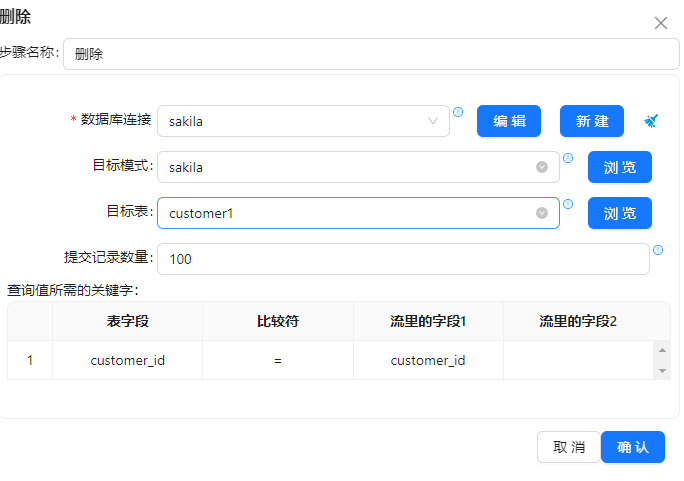Click 浏览 button next to 目标表

coord(620,213)
